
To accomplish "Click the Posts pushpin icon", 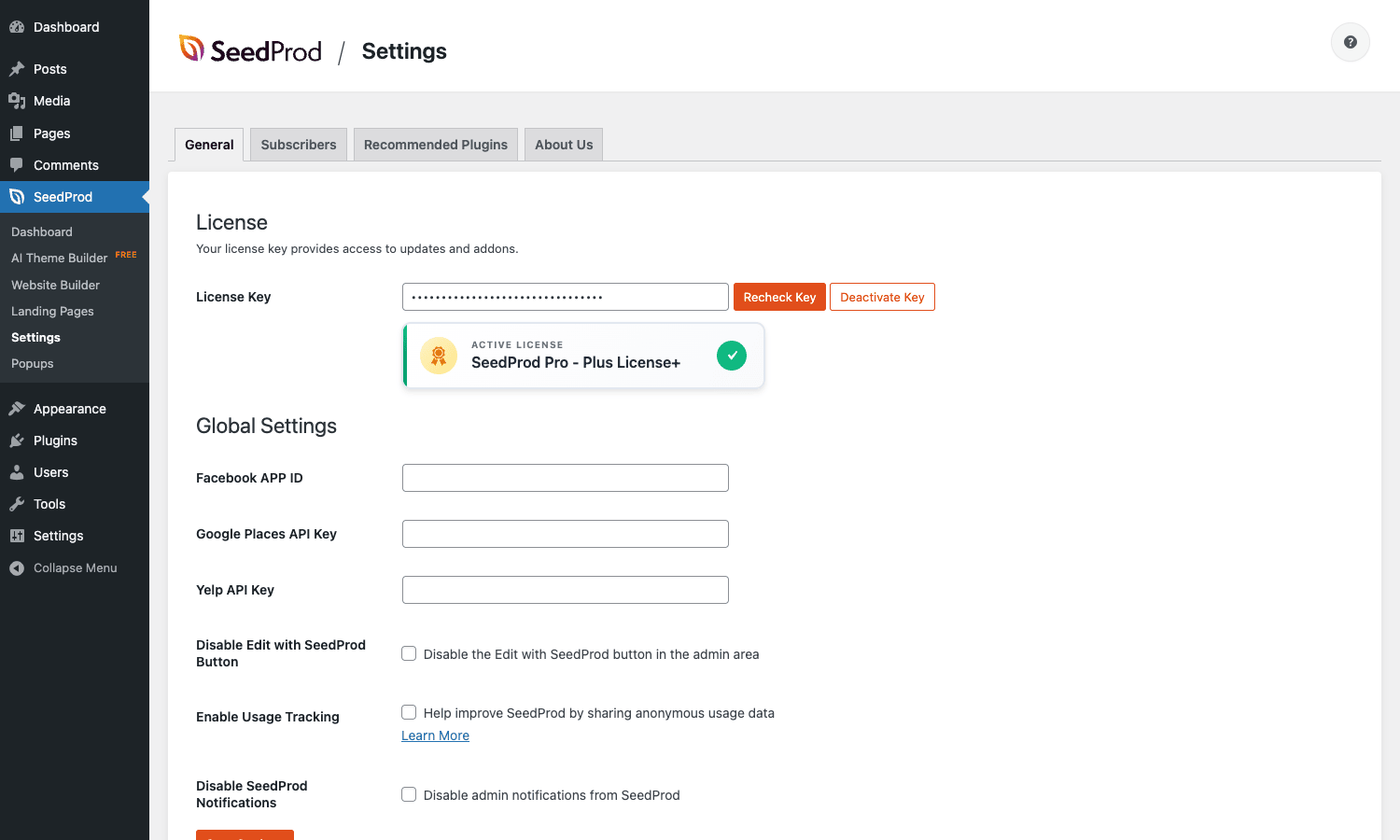I will click(x=17, y=69).
